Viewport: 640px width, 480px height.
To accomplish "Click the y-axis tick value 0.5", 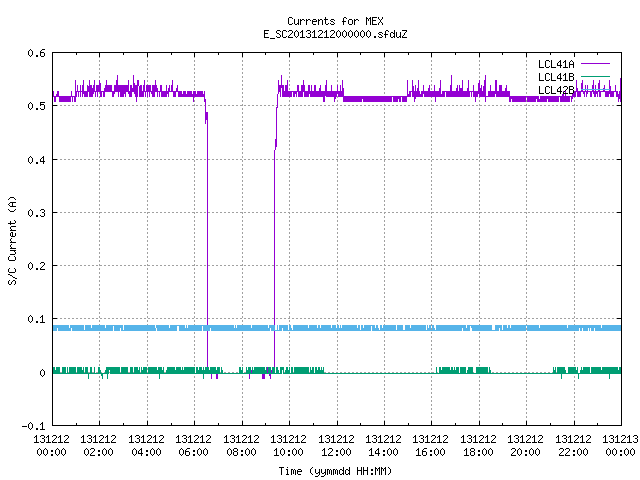I will [36, 106].
